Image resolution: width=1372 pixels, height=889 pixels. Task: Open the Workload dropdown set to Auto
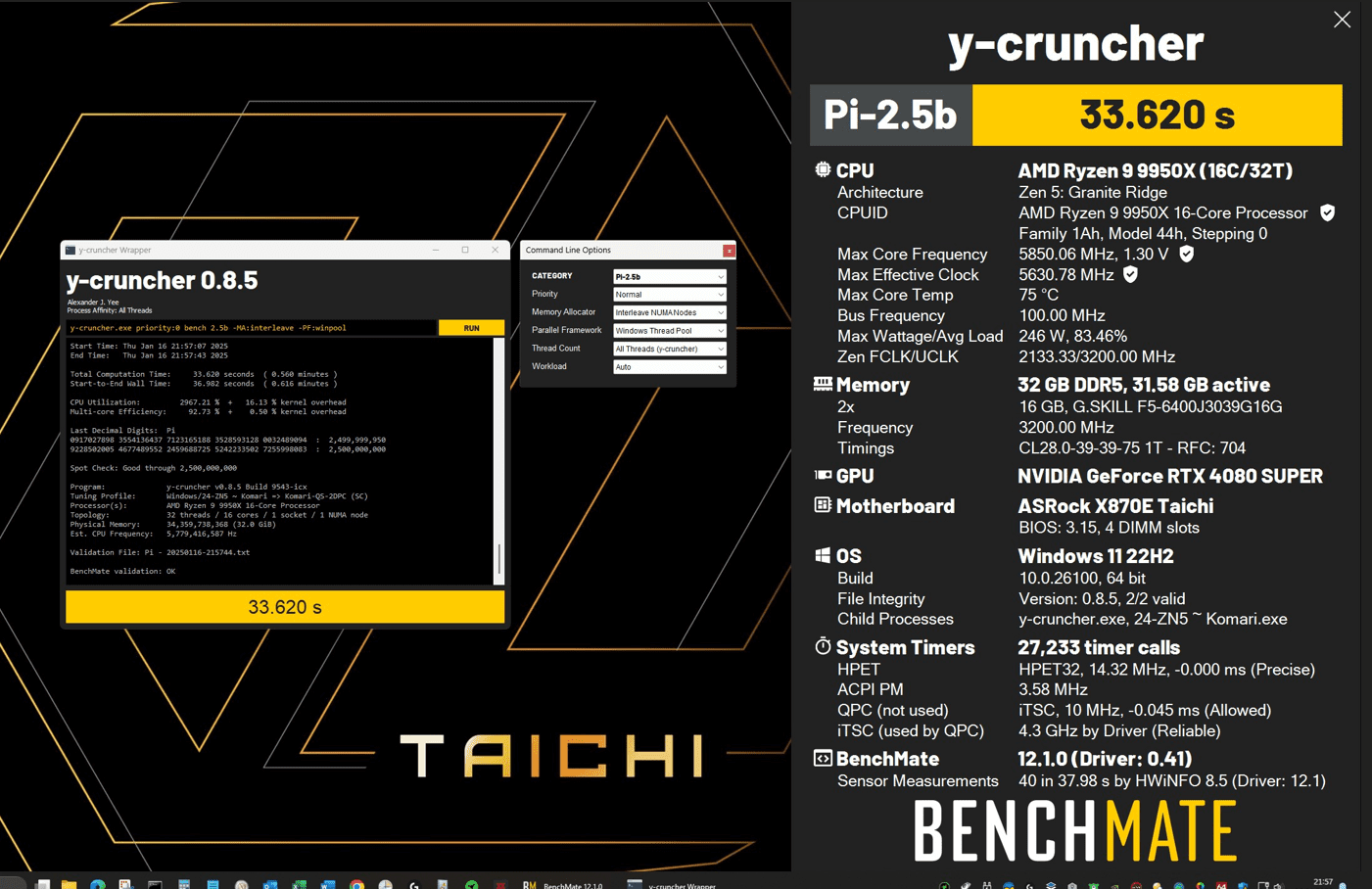670,366
